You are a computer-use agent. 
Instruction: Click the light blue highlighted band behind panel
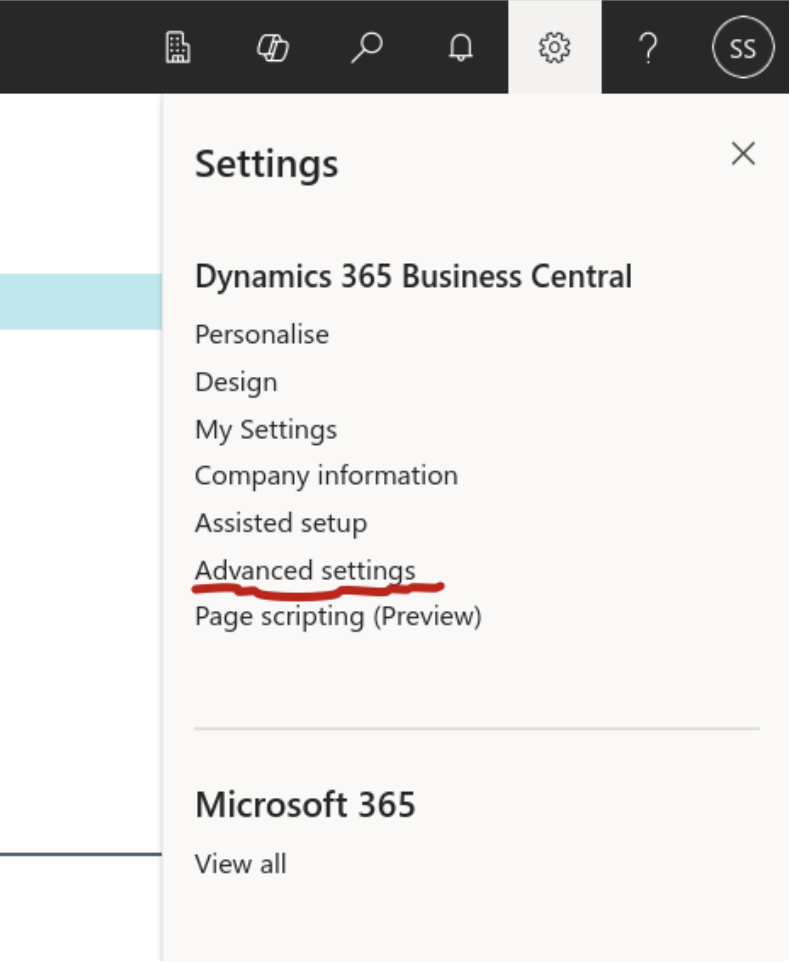pyautogui.click(x=81, y=302)
